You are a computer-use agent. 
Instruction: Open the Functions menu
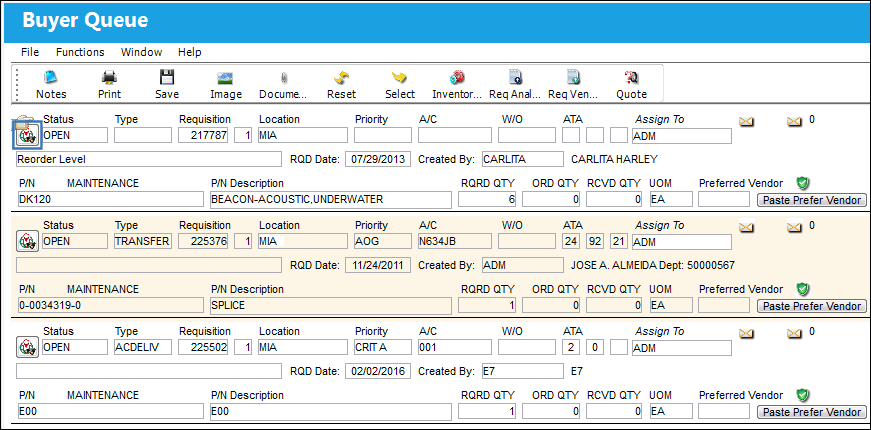click(x=80, y=52)
